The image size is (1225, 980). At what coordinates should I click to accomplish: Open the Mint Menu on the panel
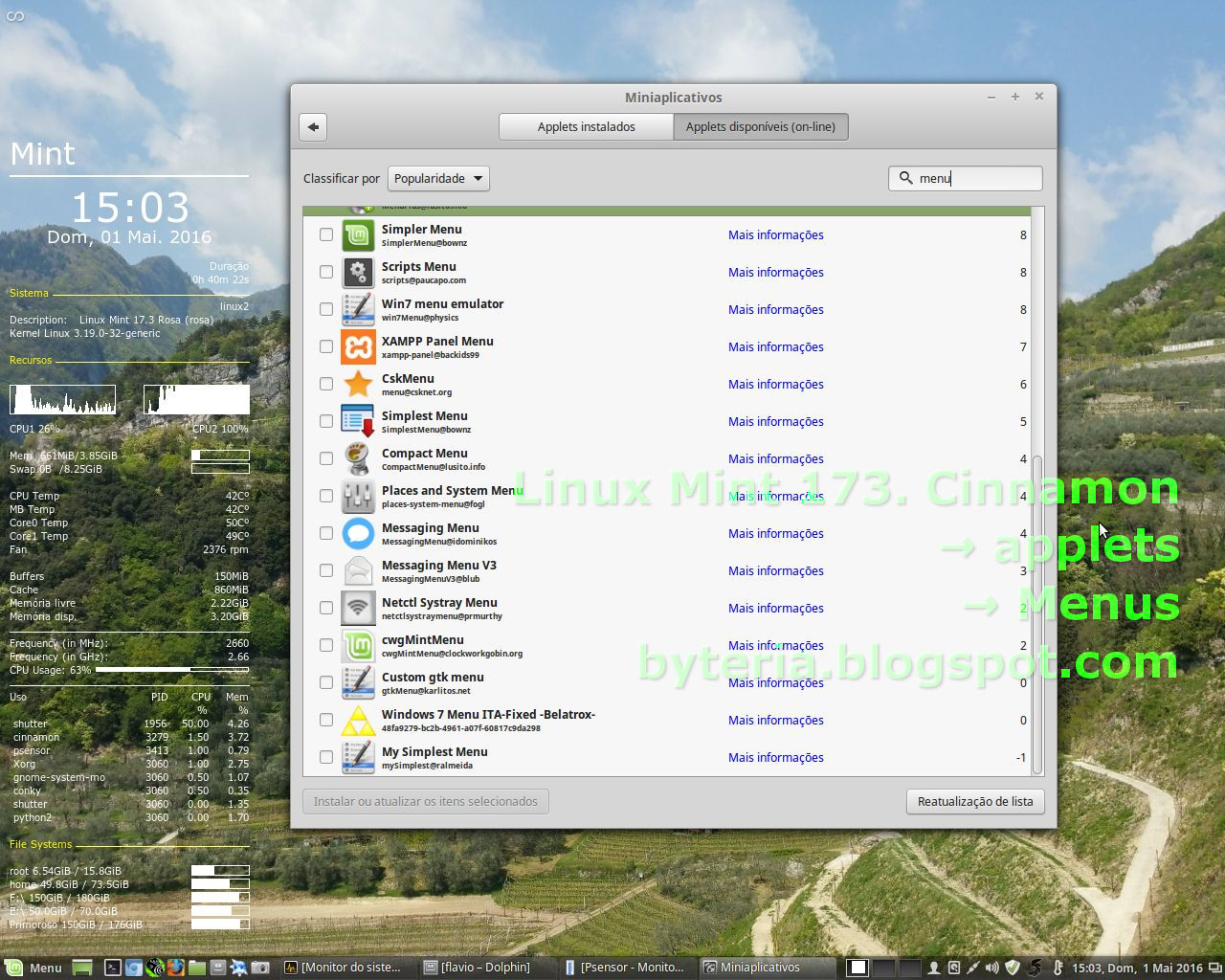coord(33,968)
